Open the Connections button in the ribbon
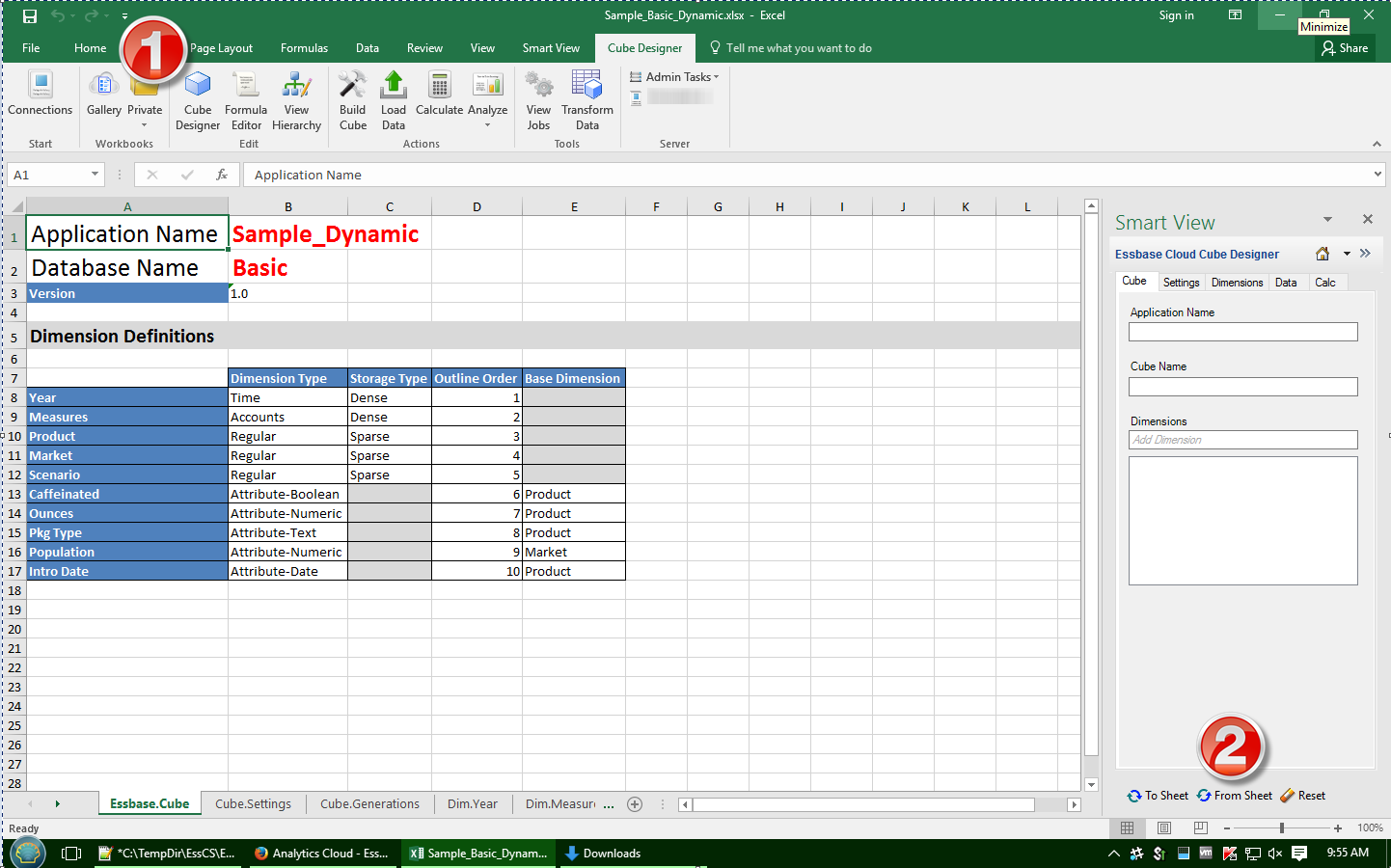 coord(41,95)
